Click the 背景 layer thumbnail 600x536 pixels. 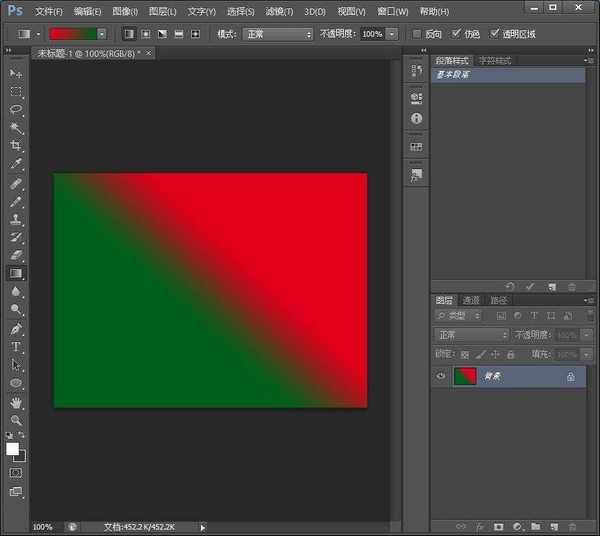click(x=465, y=377)
